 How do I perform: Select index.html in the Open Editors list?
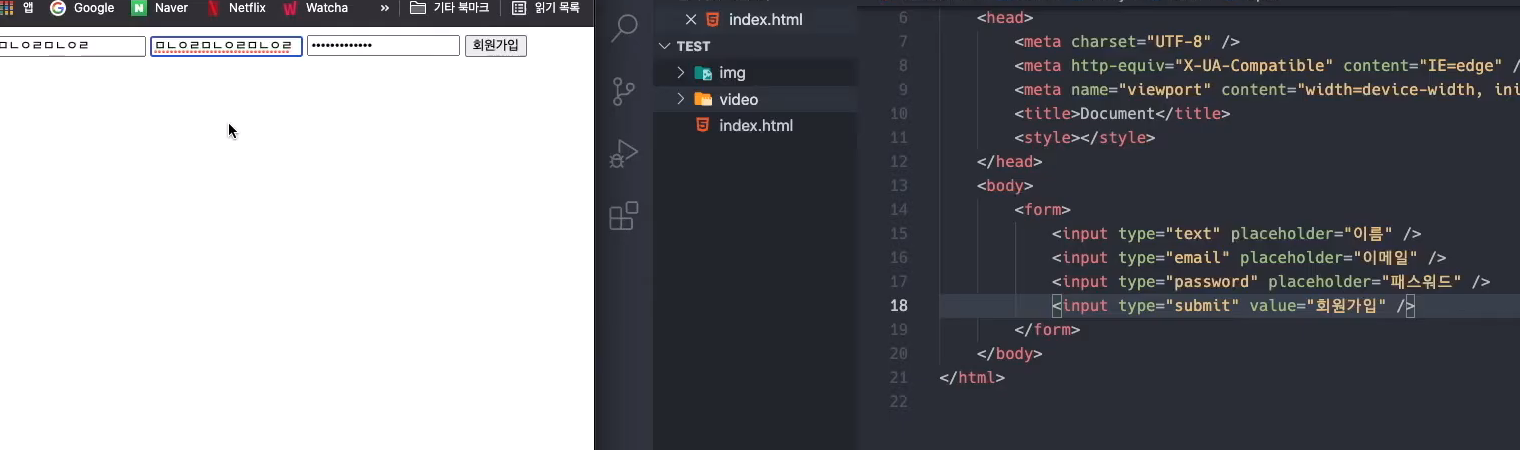click(765, 19)
